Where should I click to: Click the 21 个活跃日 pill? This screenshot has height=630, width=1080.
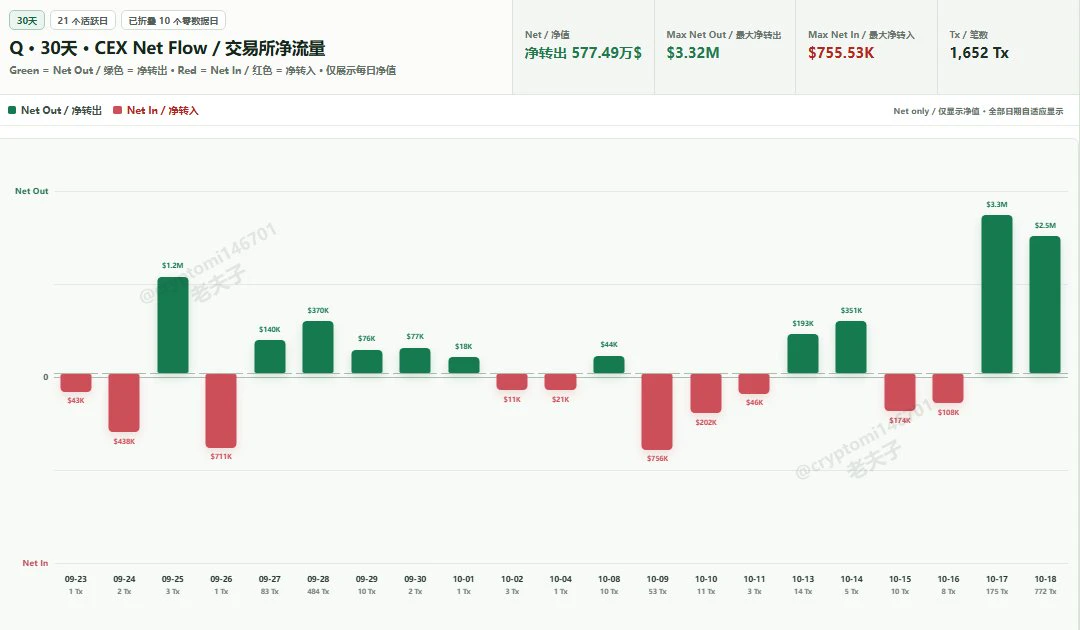pyautogui.click(x=83, y=21)
